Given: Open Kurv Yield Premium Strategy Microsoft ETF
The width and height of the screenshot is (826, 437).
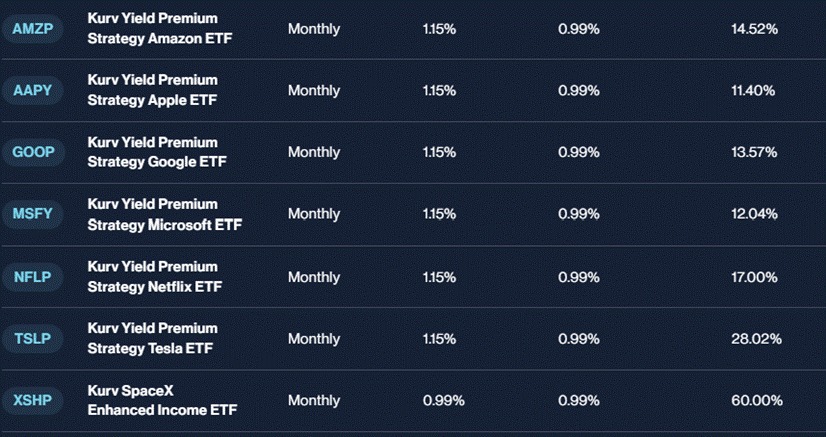Looking at the screenshot, I should [x=164, y=214].
